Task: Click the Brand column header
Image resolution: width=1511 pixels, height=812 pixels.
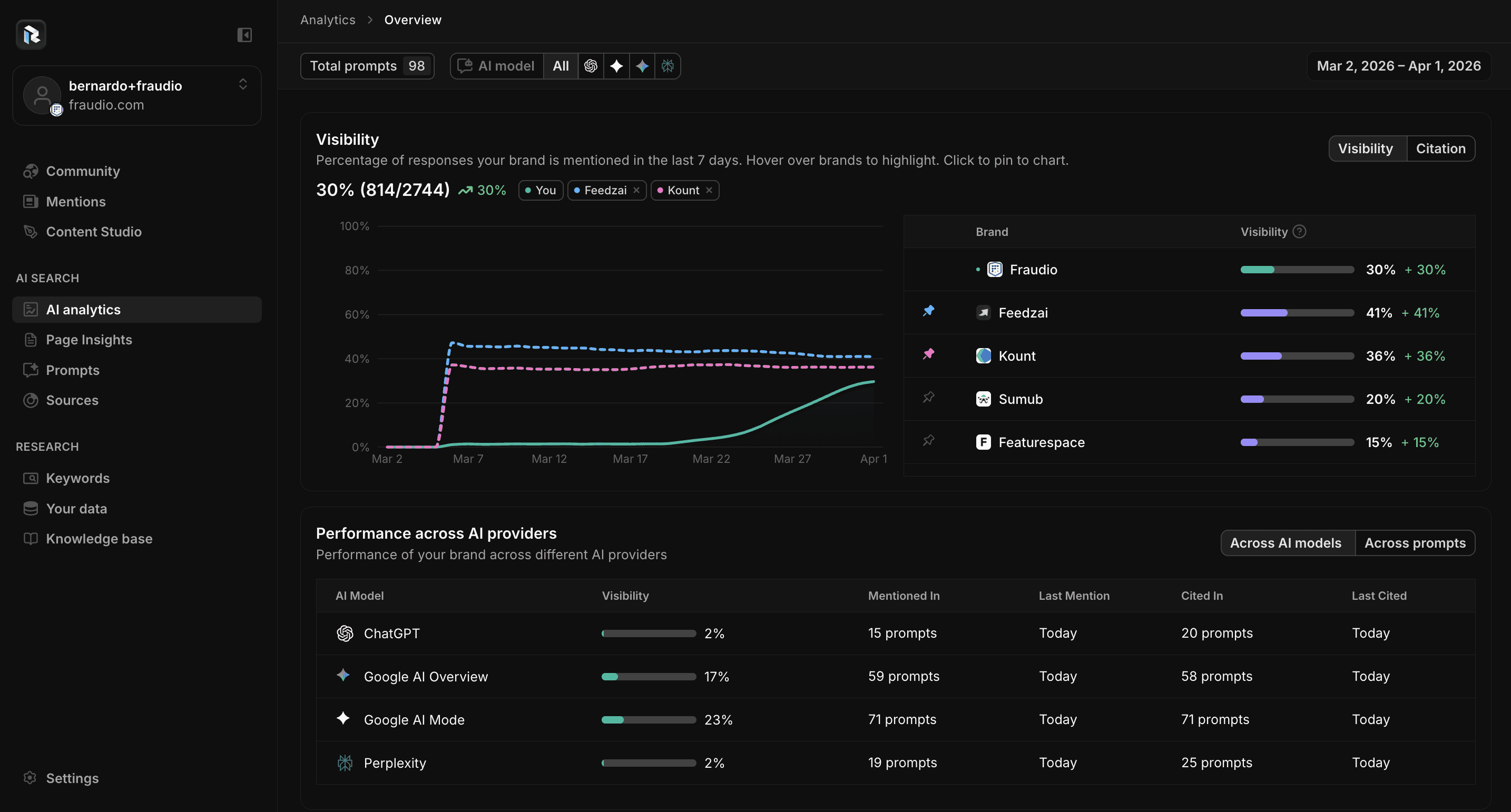Action: tap(992, 232)
